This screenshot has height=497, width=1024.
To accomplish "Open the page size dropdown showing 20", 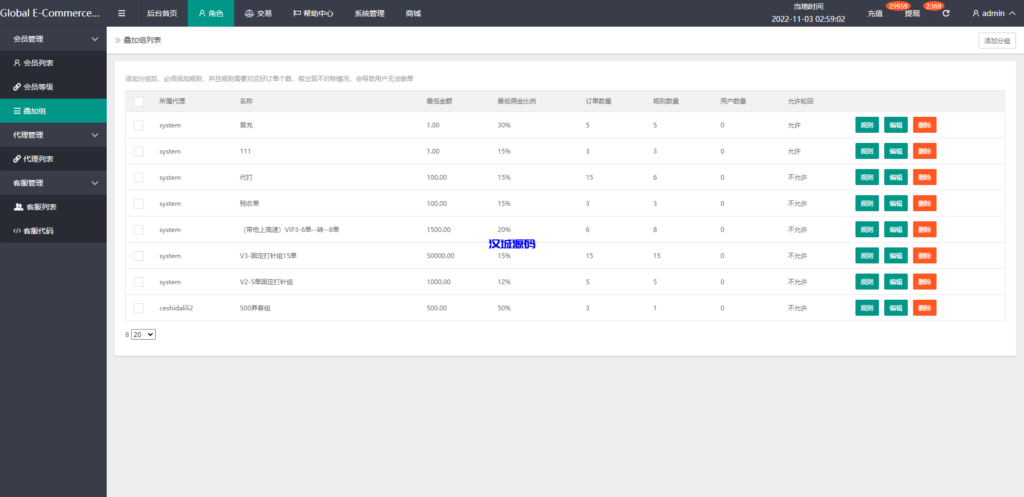I will tap(144, 334).
